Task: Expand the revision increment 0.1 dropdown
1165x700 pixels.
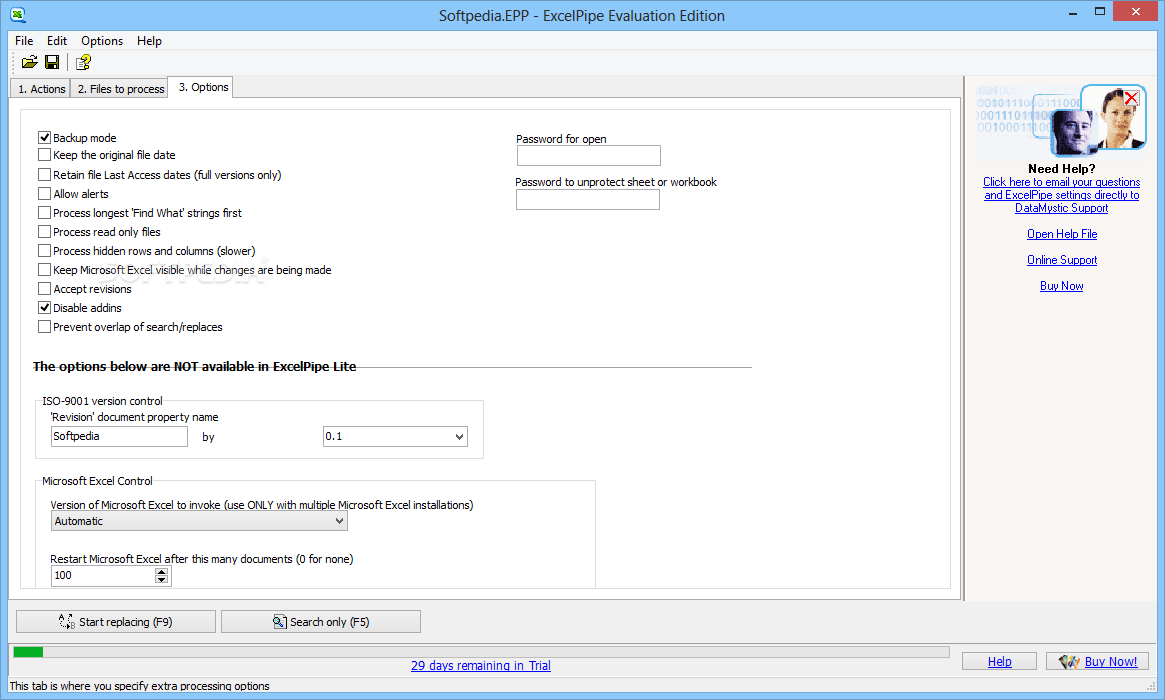Action: [x=459, y=437]
